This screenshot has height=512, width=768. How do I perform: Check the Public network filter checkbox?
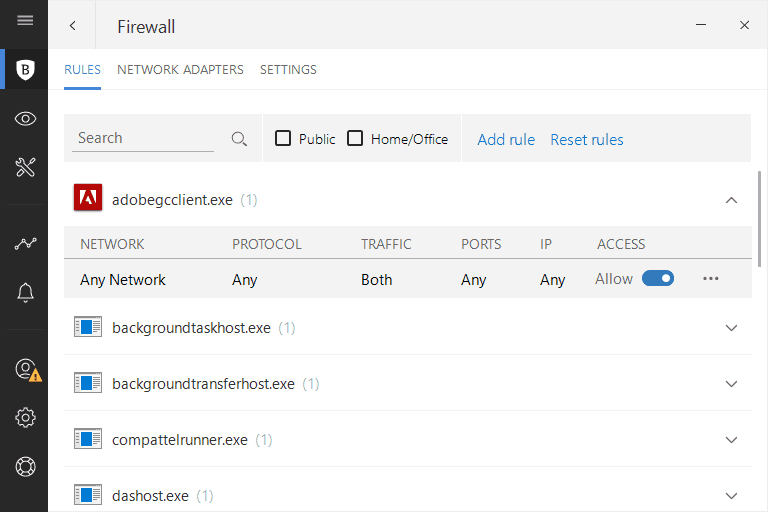pos(283,138)
